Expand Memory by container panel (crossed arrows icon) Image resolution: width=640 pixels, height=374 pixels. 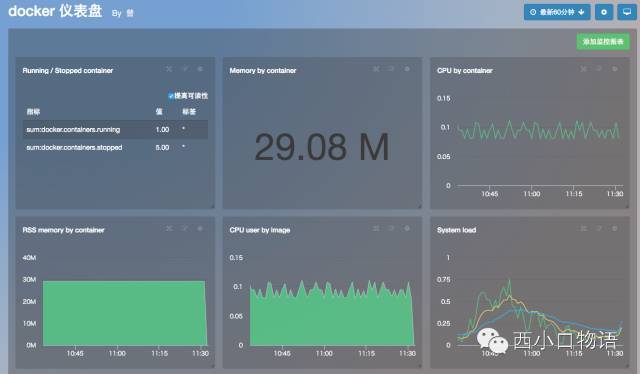(x=376, y=69)
